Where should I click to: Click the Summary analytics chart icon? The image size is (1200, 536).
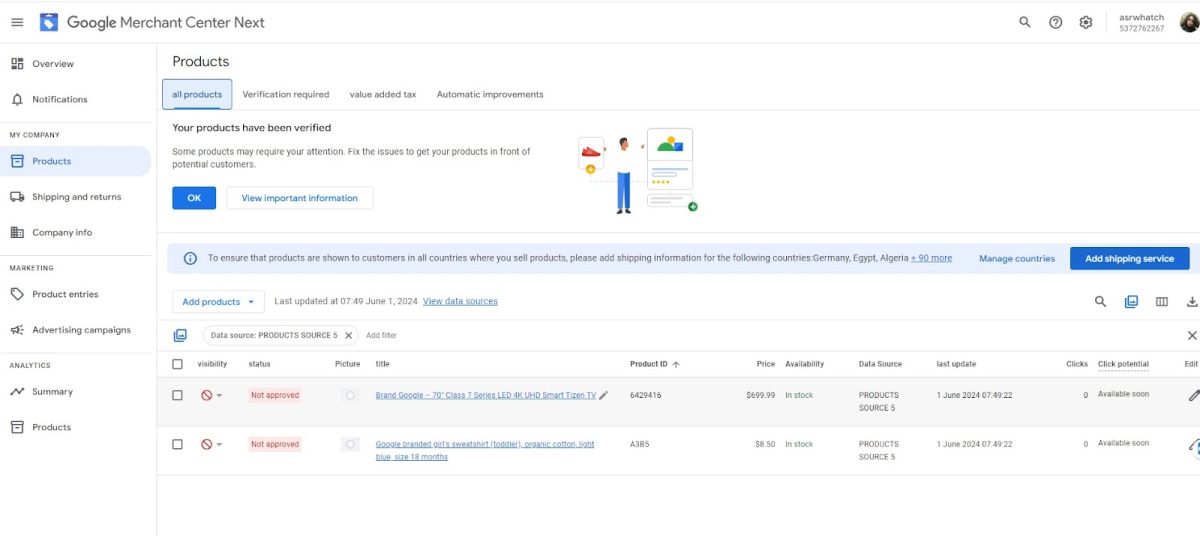point(17,392)
